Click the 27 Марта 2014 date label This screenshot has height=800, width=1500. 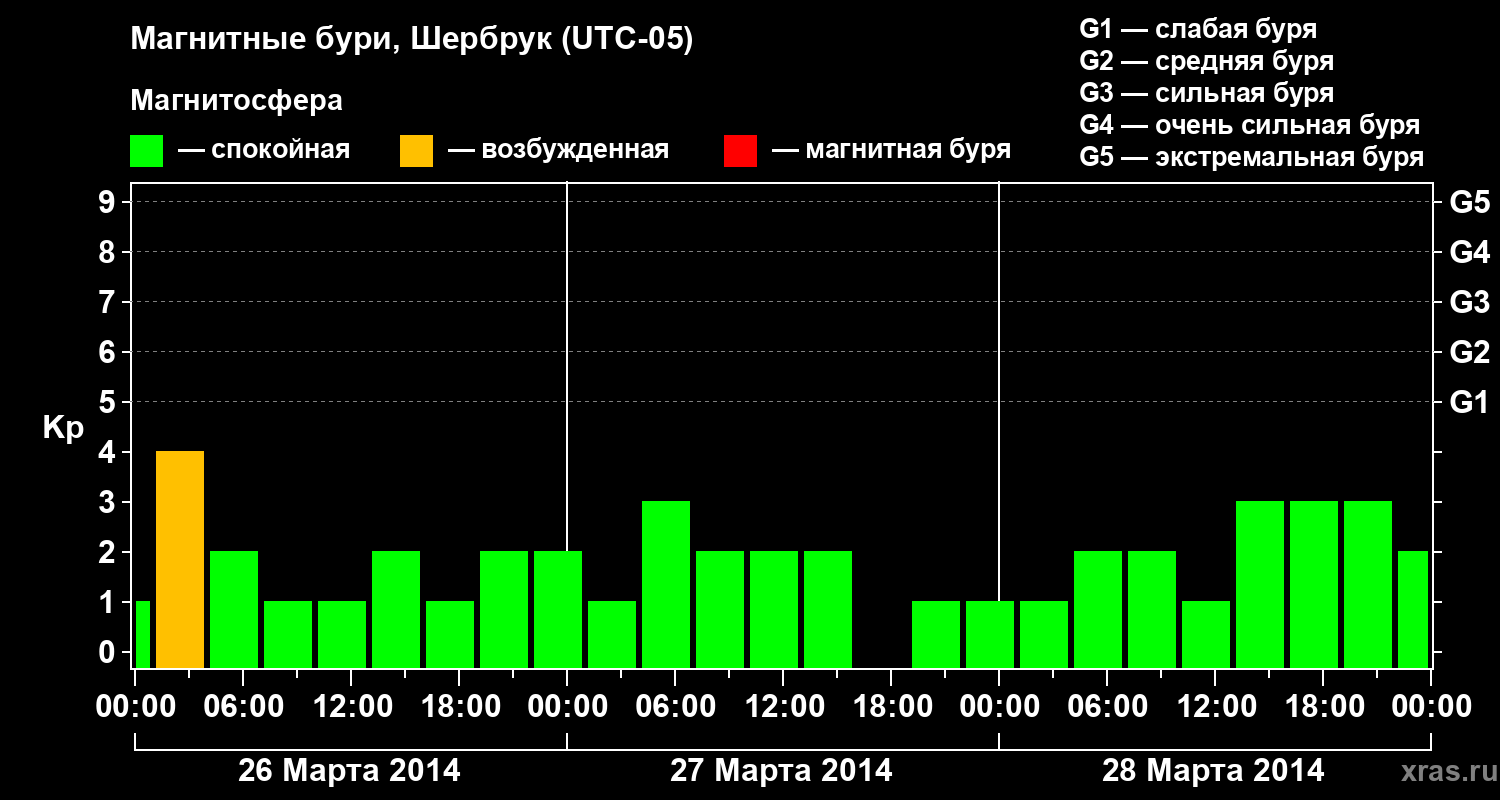point(781,771)
